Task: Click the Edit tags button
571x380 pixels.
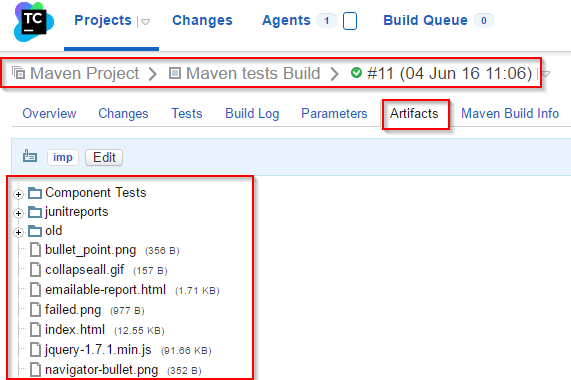Action: [104, 158]
